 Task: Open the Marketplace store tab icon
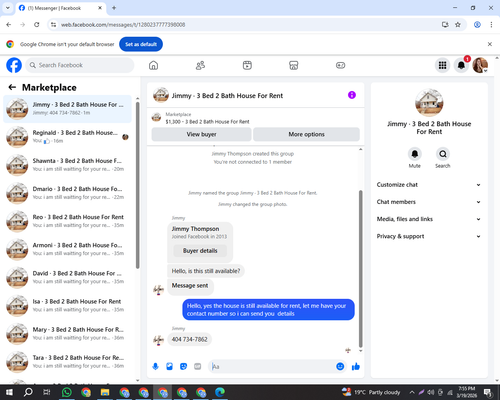coord(294,65)
